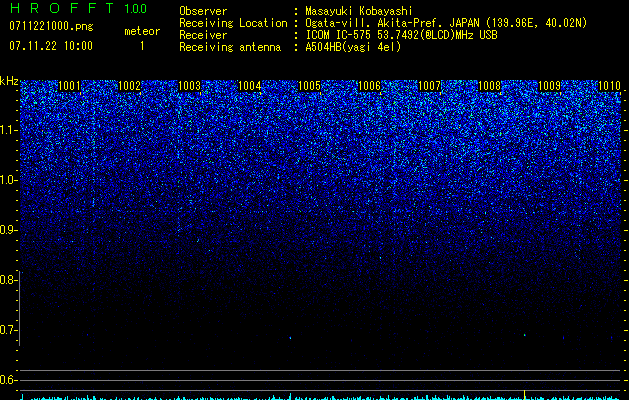629x400 pixels.
Task: Click the 0.8 frequency axis label
Action: pyautogui.click(x=8, y=280)
